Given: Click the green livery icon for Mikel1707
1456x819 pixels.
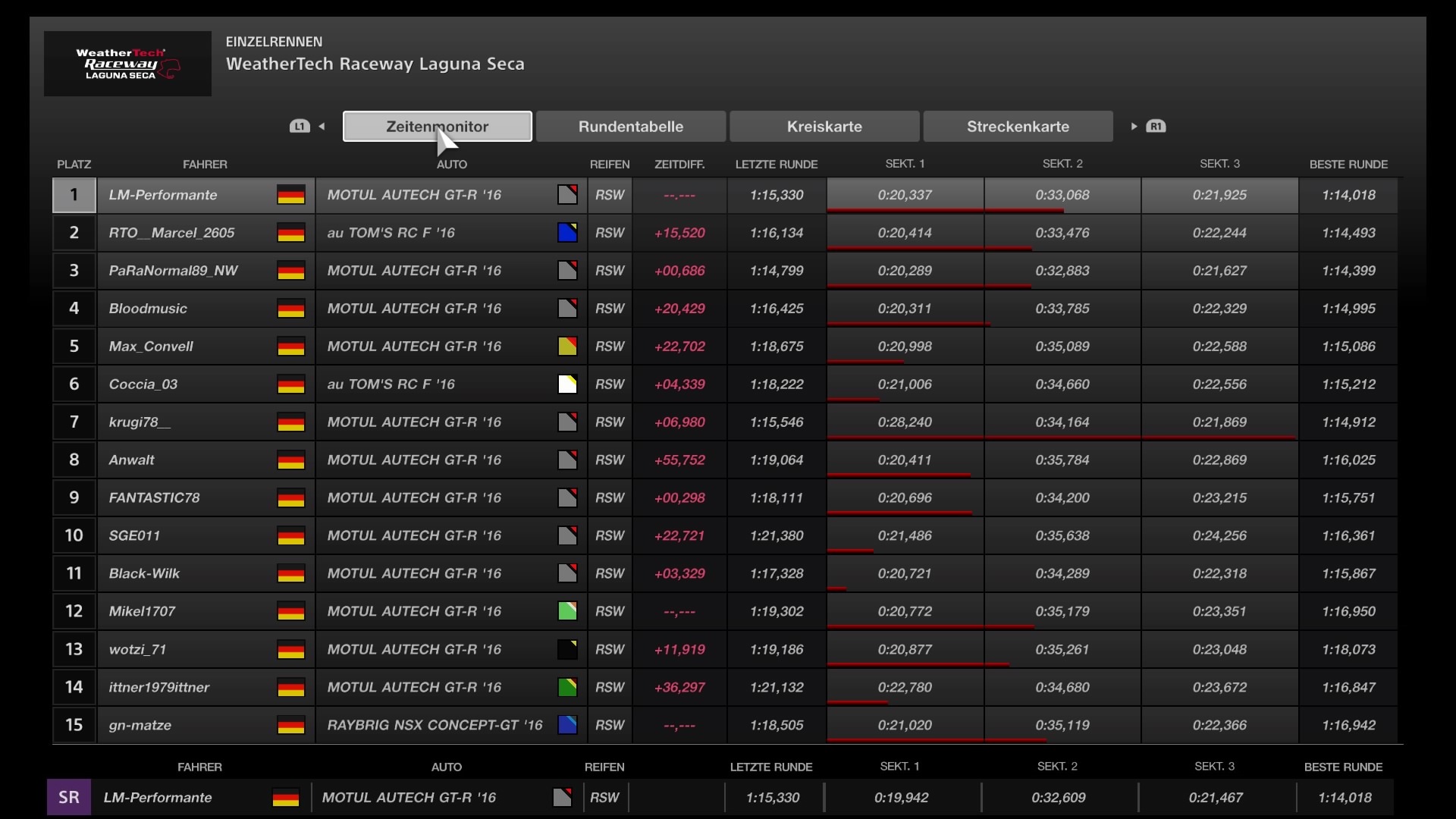Looking at the screenshot, I should pos(567,611).
